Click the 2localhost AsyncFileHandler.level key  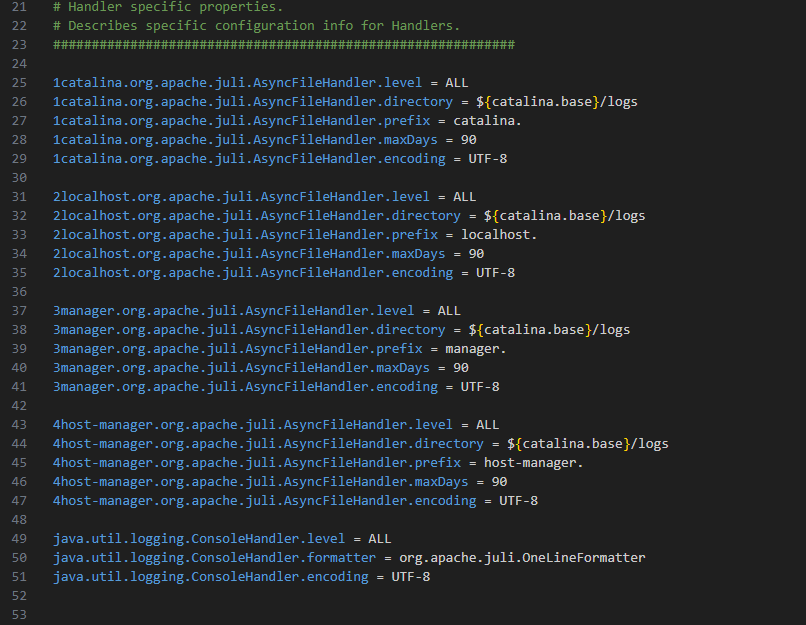tap(241, 197)
